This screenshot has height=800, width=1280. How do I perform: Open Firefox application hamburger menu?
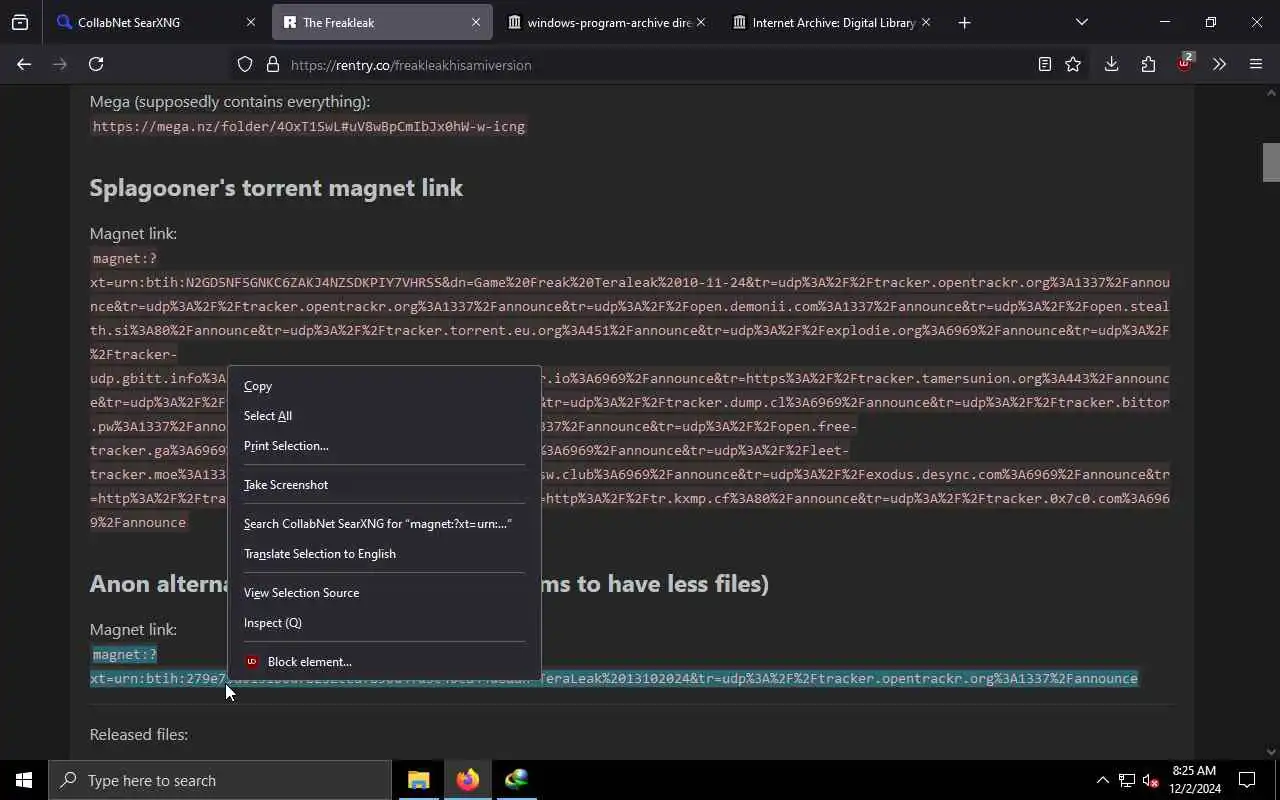1256,64
